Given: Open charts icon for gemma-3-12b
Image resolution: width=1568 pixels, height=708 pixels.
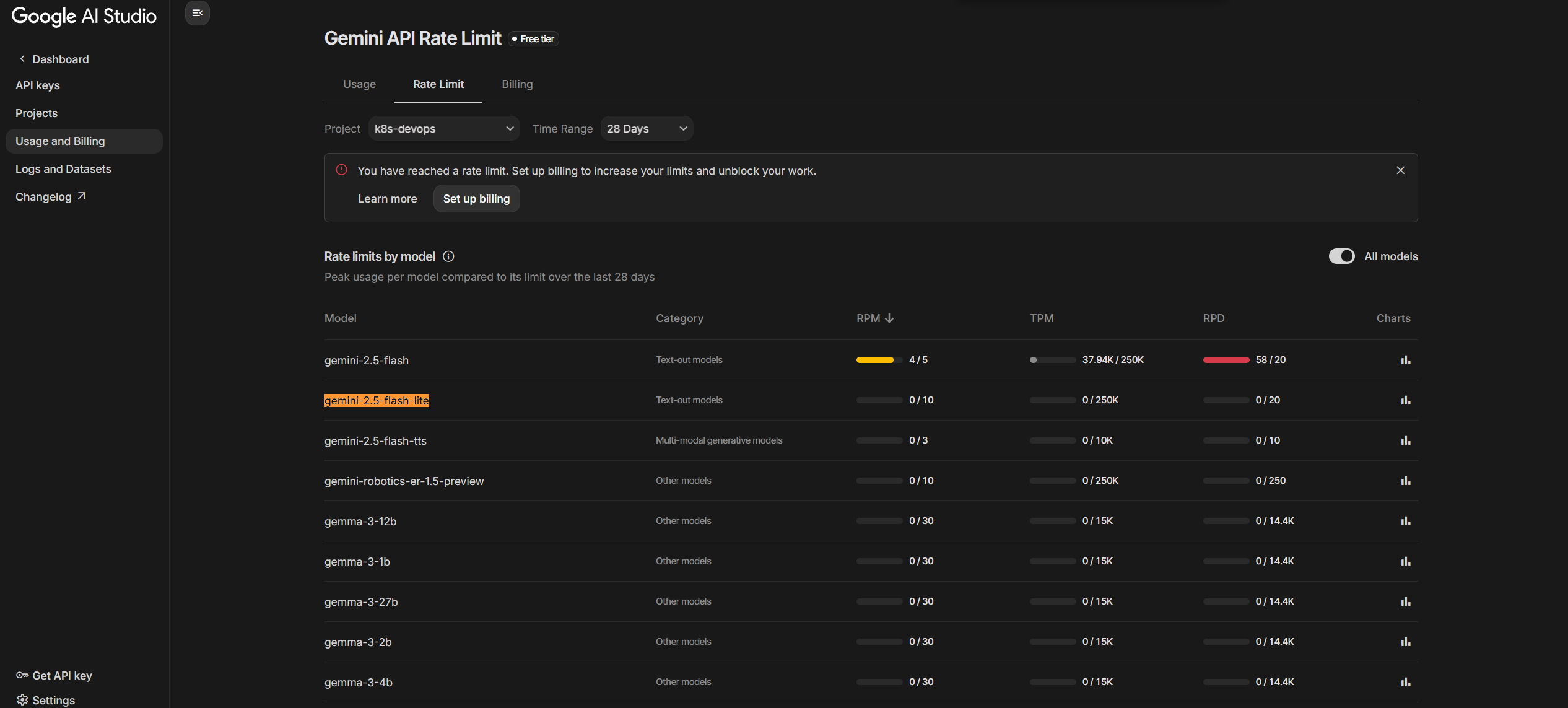Looking at the screenshot, I should 1405,521.
